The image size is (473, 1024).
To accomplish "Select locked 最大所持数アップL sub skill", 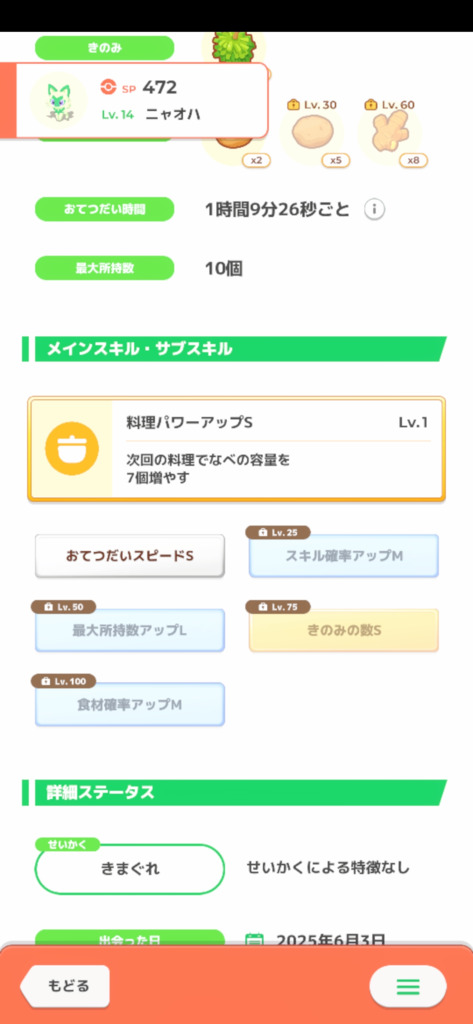I will click(129, 630).
